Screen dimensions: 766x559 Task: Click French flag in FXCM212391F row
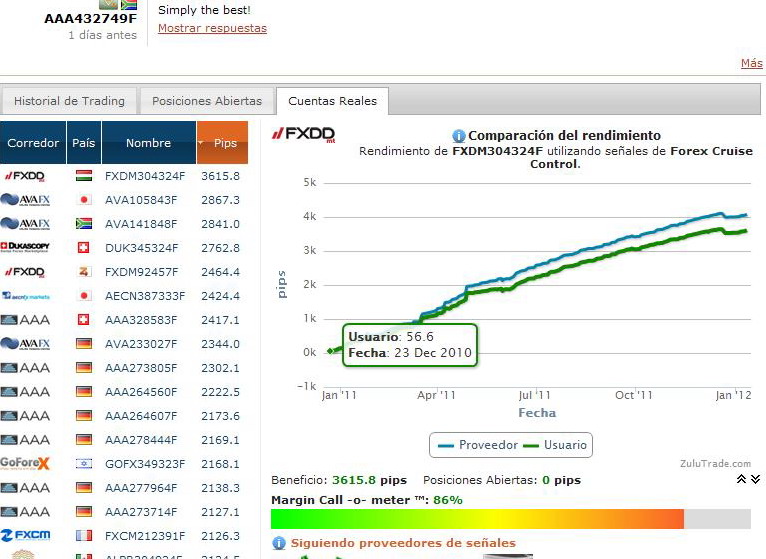pyautogui.click(x=84, y=536)
